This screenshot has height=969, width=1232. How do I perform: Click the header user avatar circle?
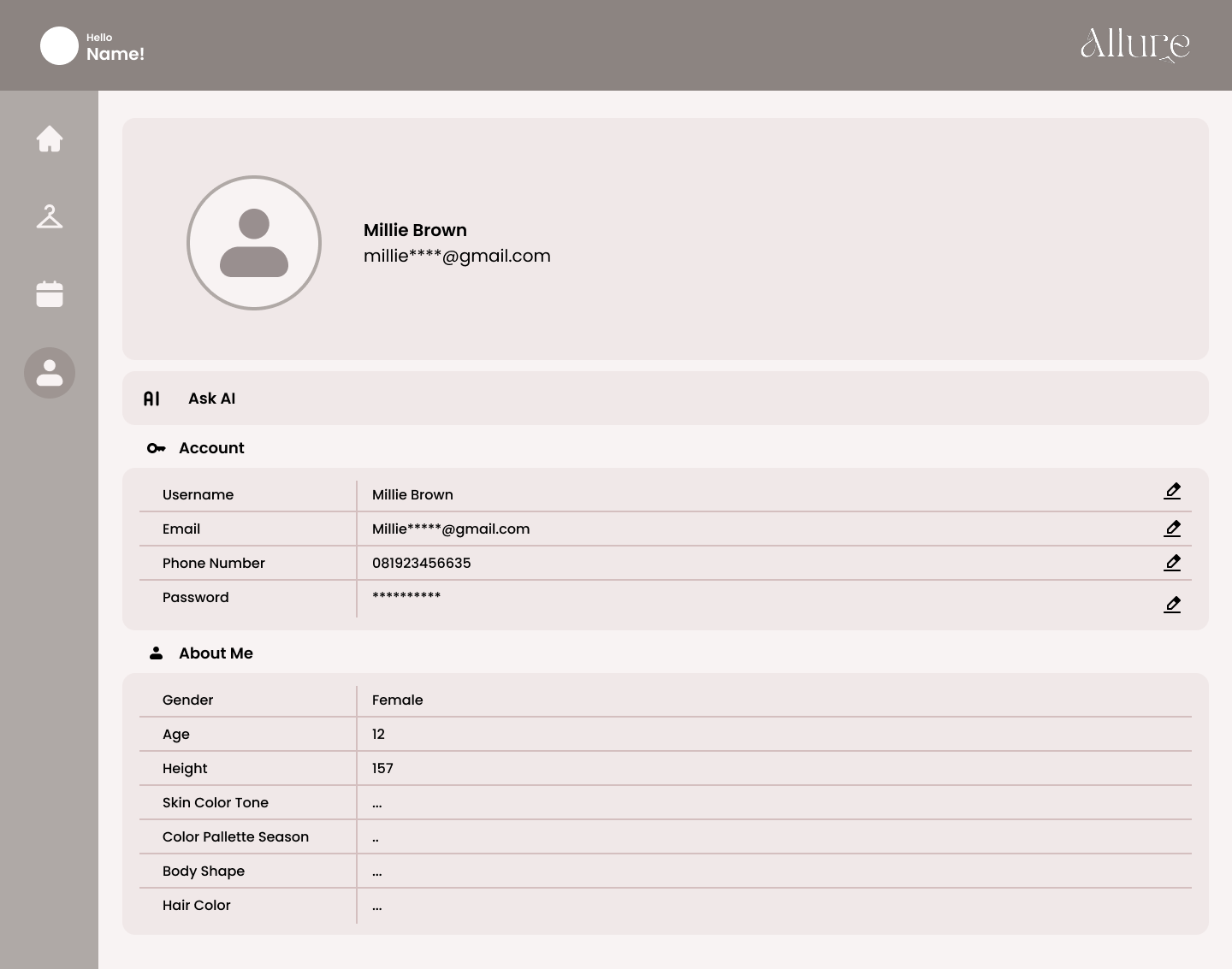59,45
